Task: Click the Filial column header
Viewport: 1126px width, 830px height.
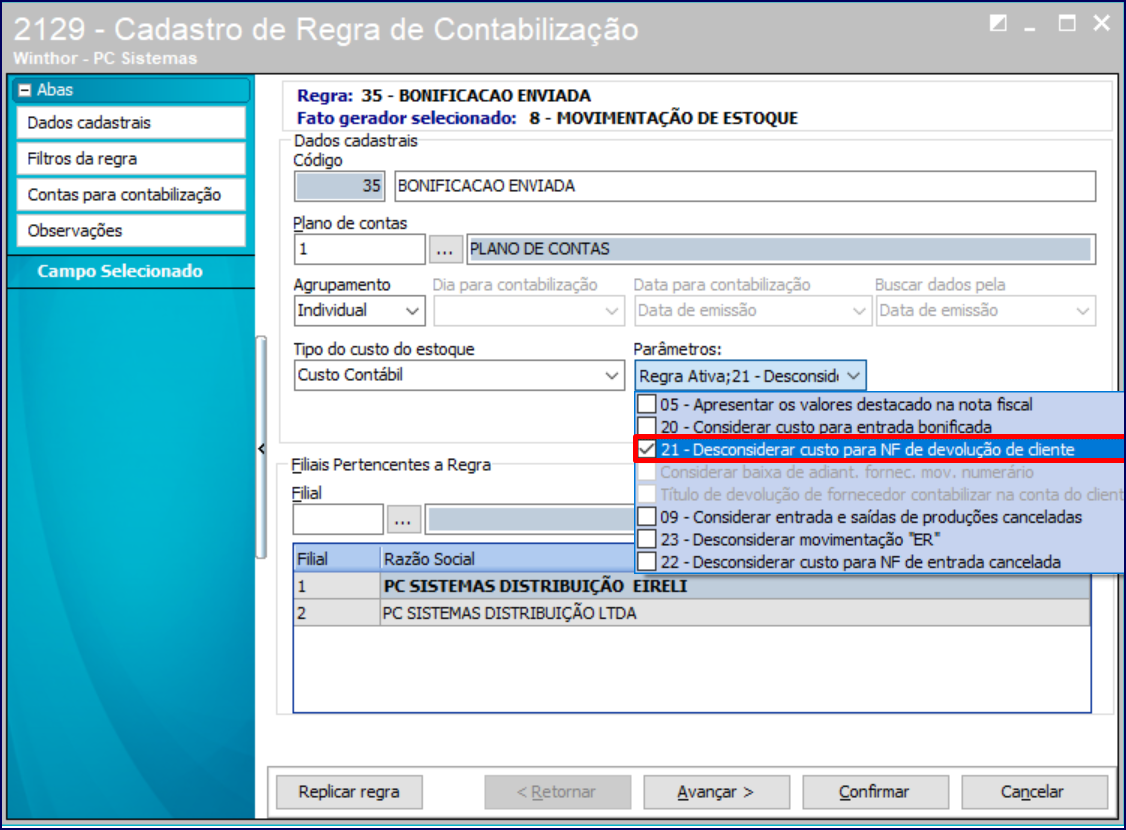Action: coord(337,559)
